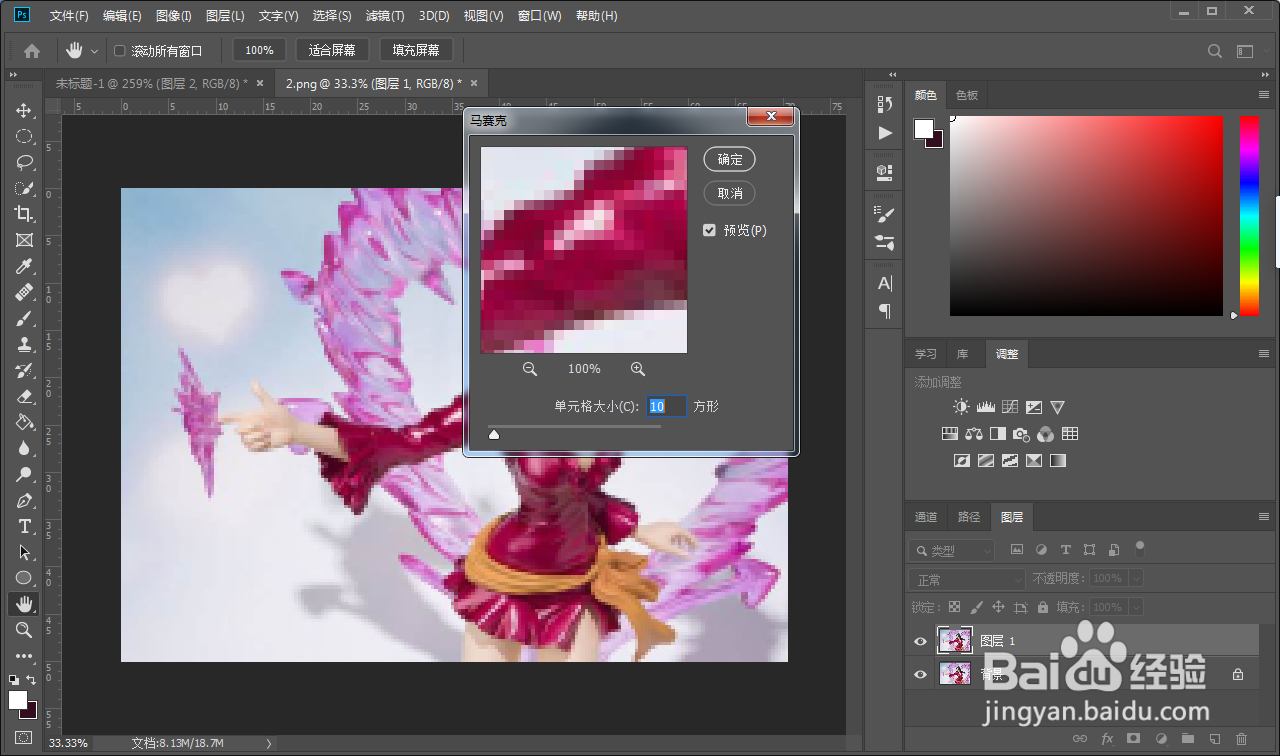Screen dimensions: 1280x756
Task: Switch to the Swatches (色板) tab
Action: [967, 95]
